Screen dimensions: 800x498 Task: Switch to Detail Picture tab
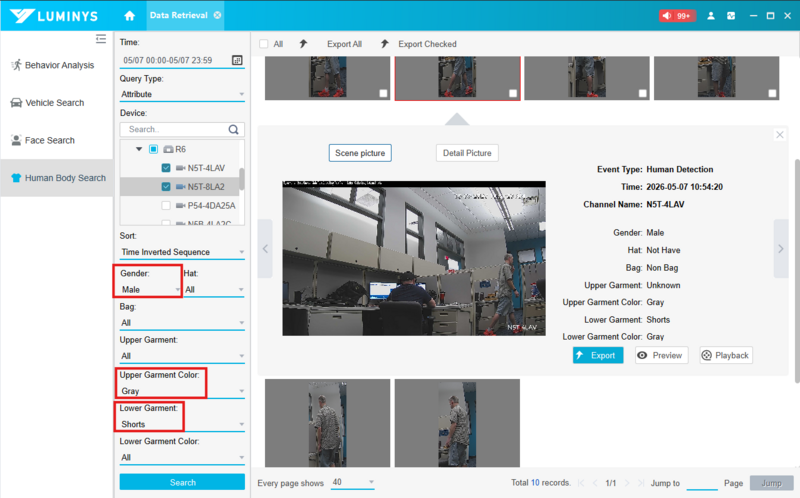click(467, 153)
